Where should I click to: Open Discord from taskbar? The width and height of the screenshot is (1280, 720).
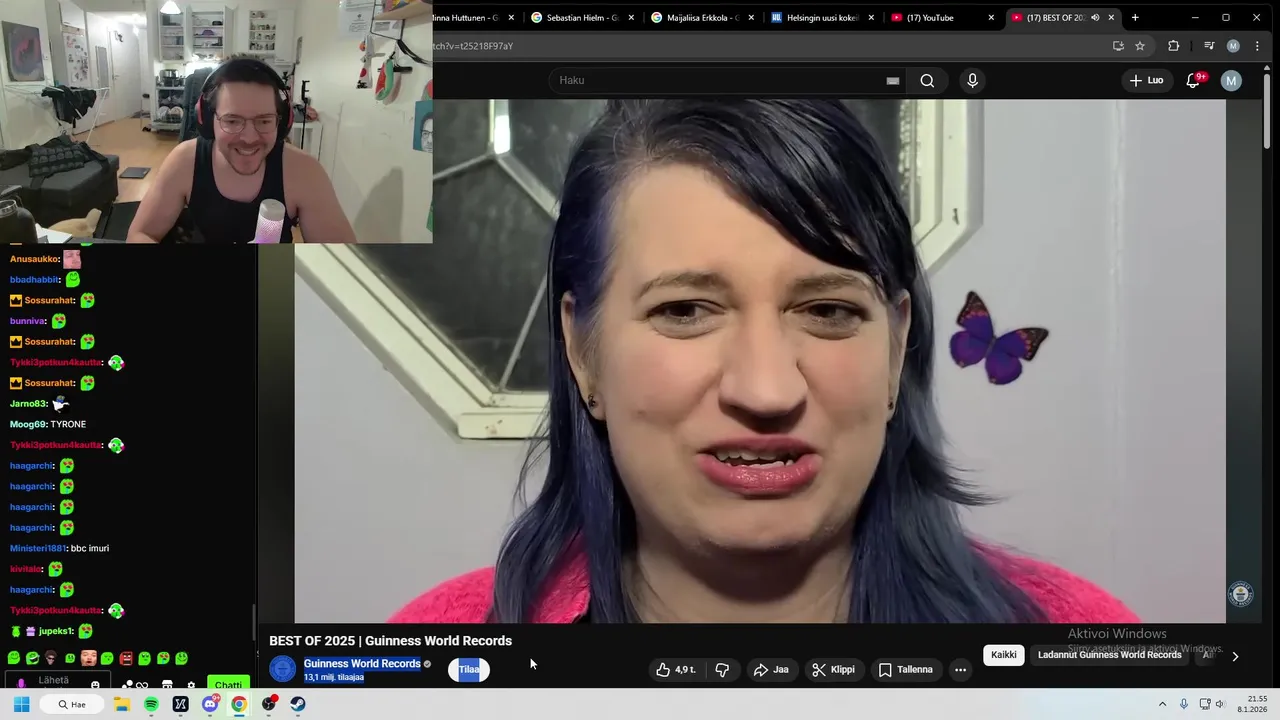click(x=210, y=704)
